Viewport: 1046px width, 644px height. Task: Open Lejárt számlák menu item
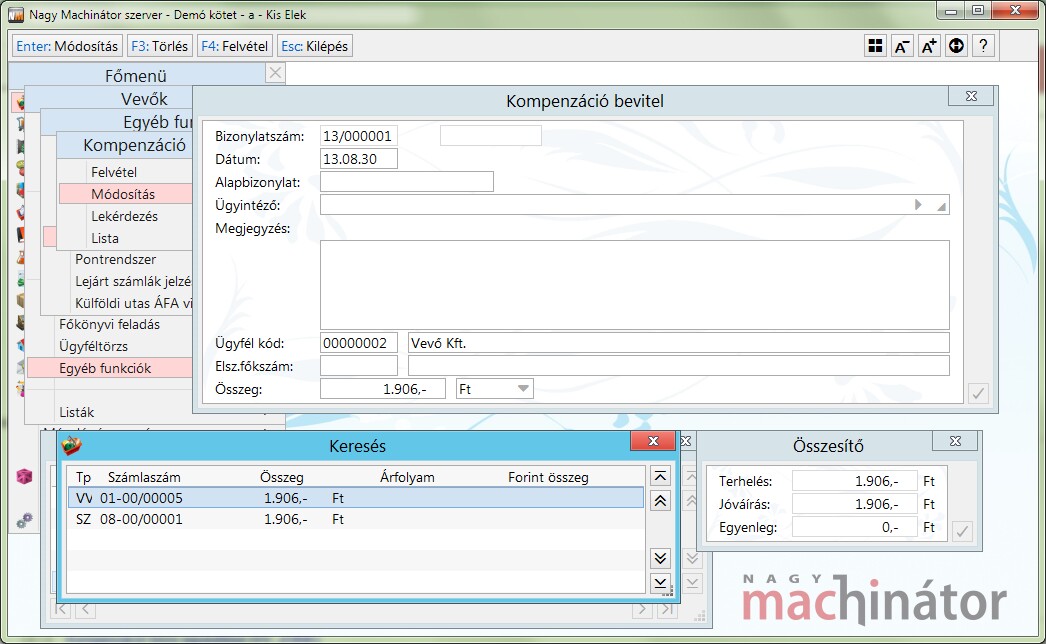[133, 281]
